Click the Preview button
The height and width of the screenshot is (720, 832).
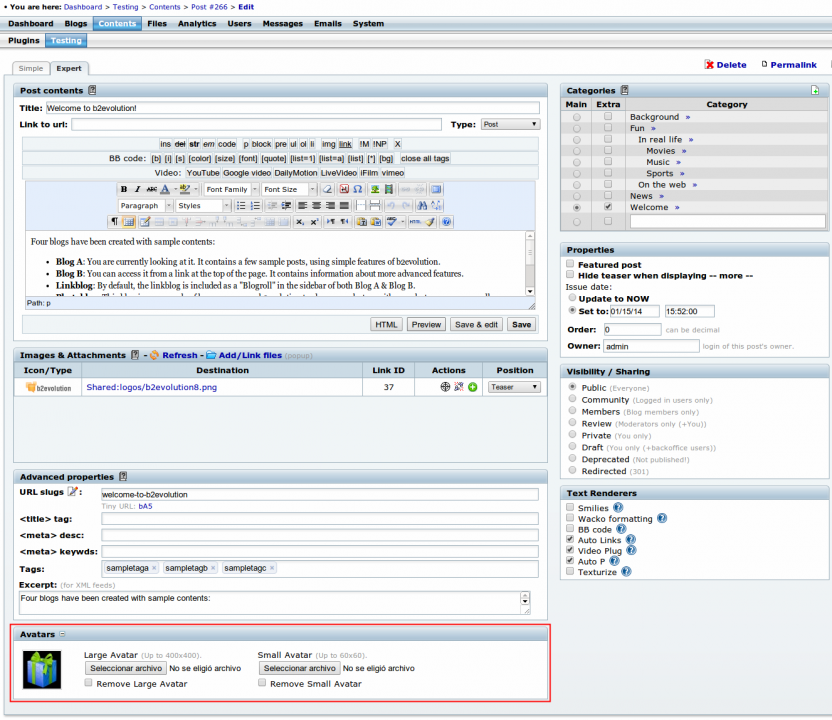pos(426,325)
